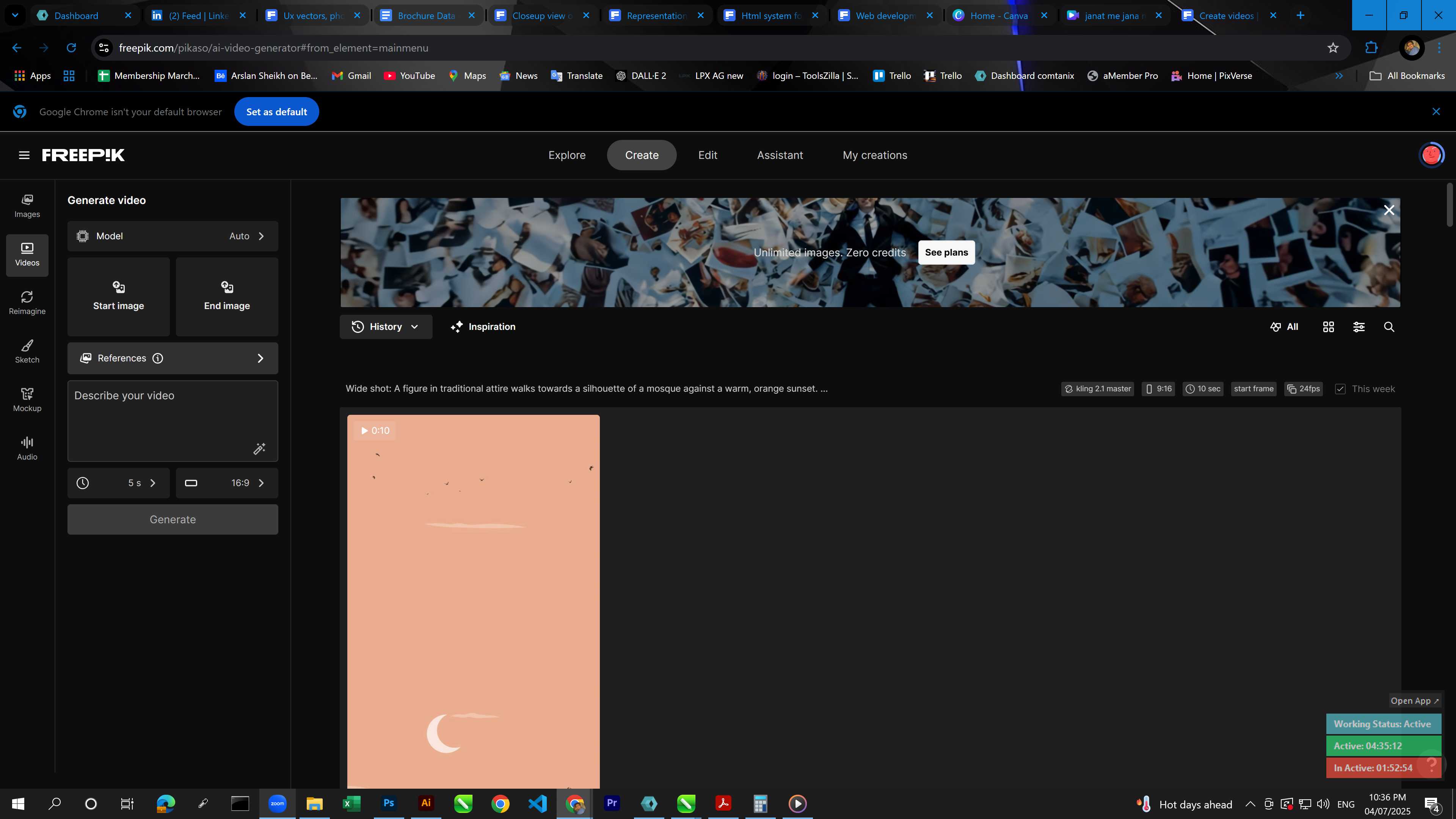Click the Freepik logo
The image size is (1456, 819).
[x=83, y=155]
